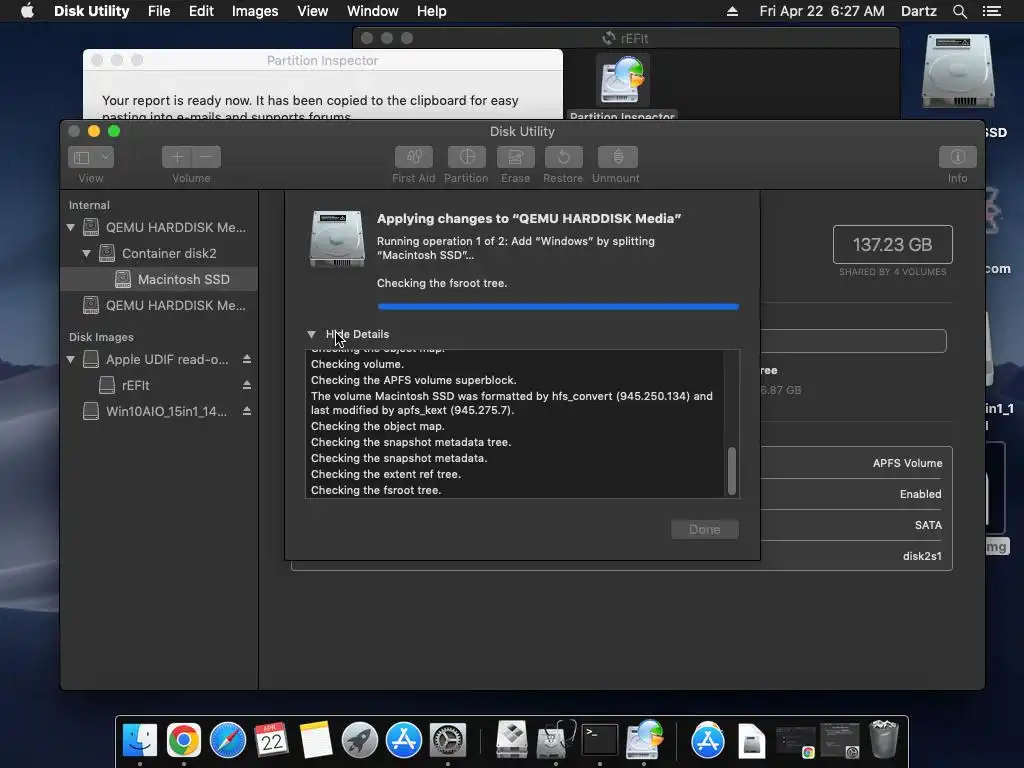Click the remove Volume minus button
Image resolution: width=1024 pixels, height=768 pixels.
point(206,157)
